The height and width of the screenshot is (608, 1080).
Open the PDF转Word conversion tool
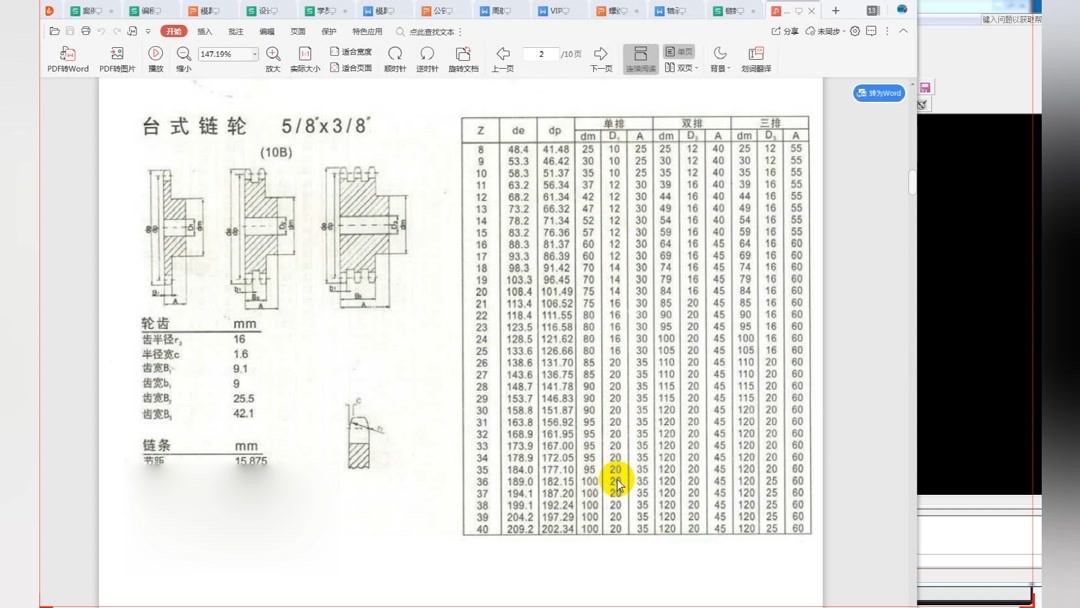point(66,56)
